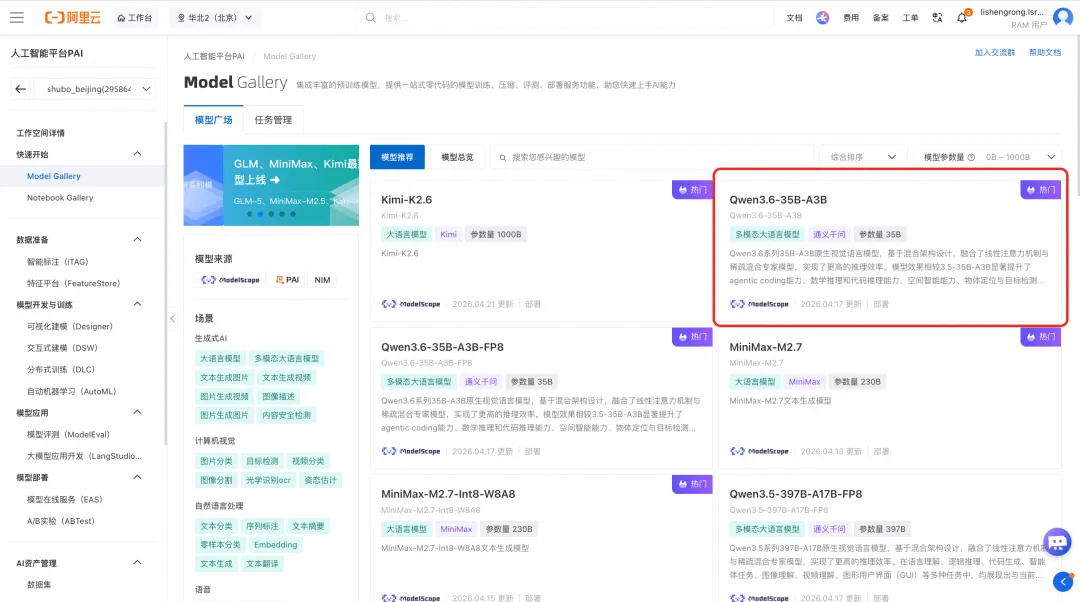The image size is (1080, 602).
Task: Click the 热门 badge on Kimi-K2.6
Action: coord(692,189)
